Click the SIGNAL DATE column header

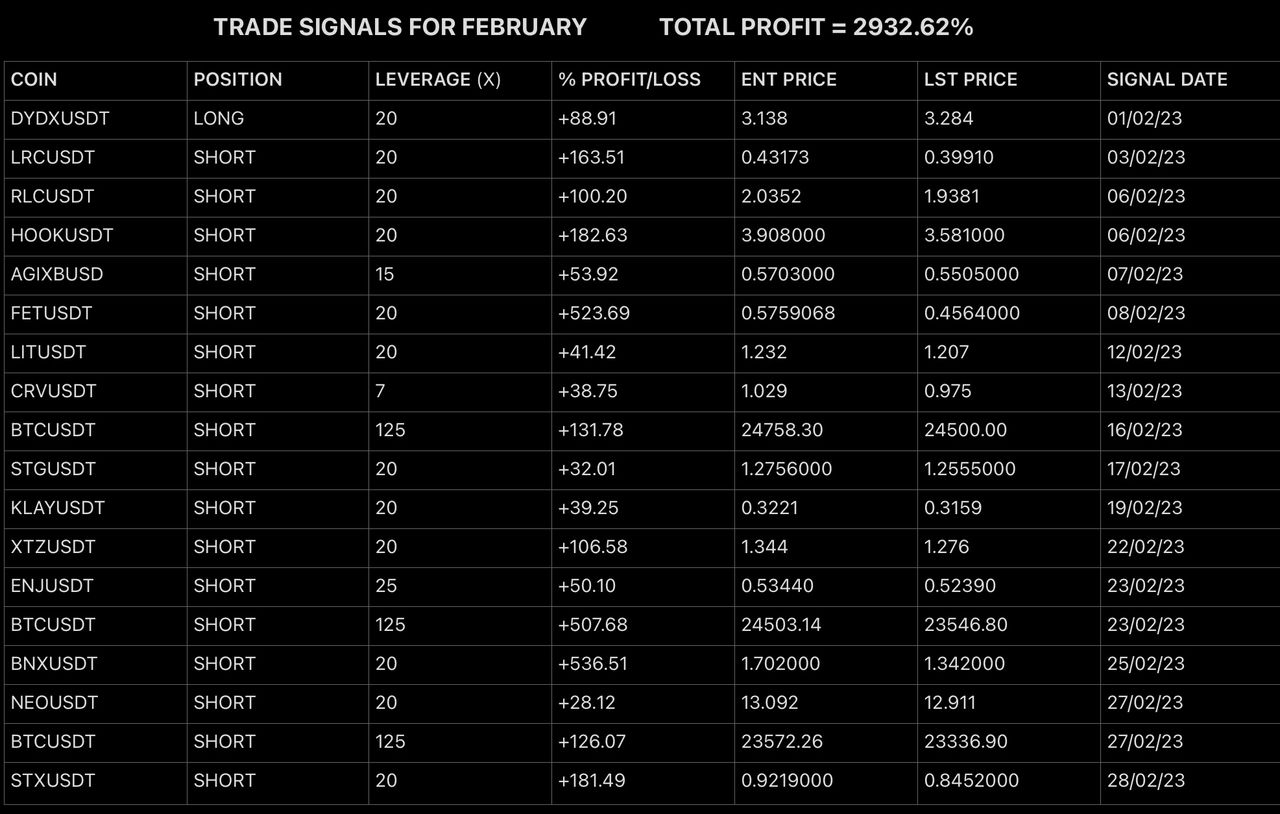tap(1167, 80)
